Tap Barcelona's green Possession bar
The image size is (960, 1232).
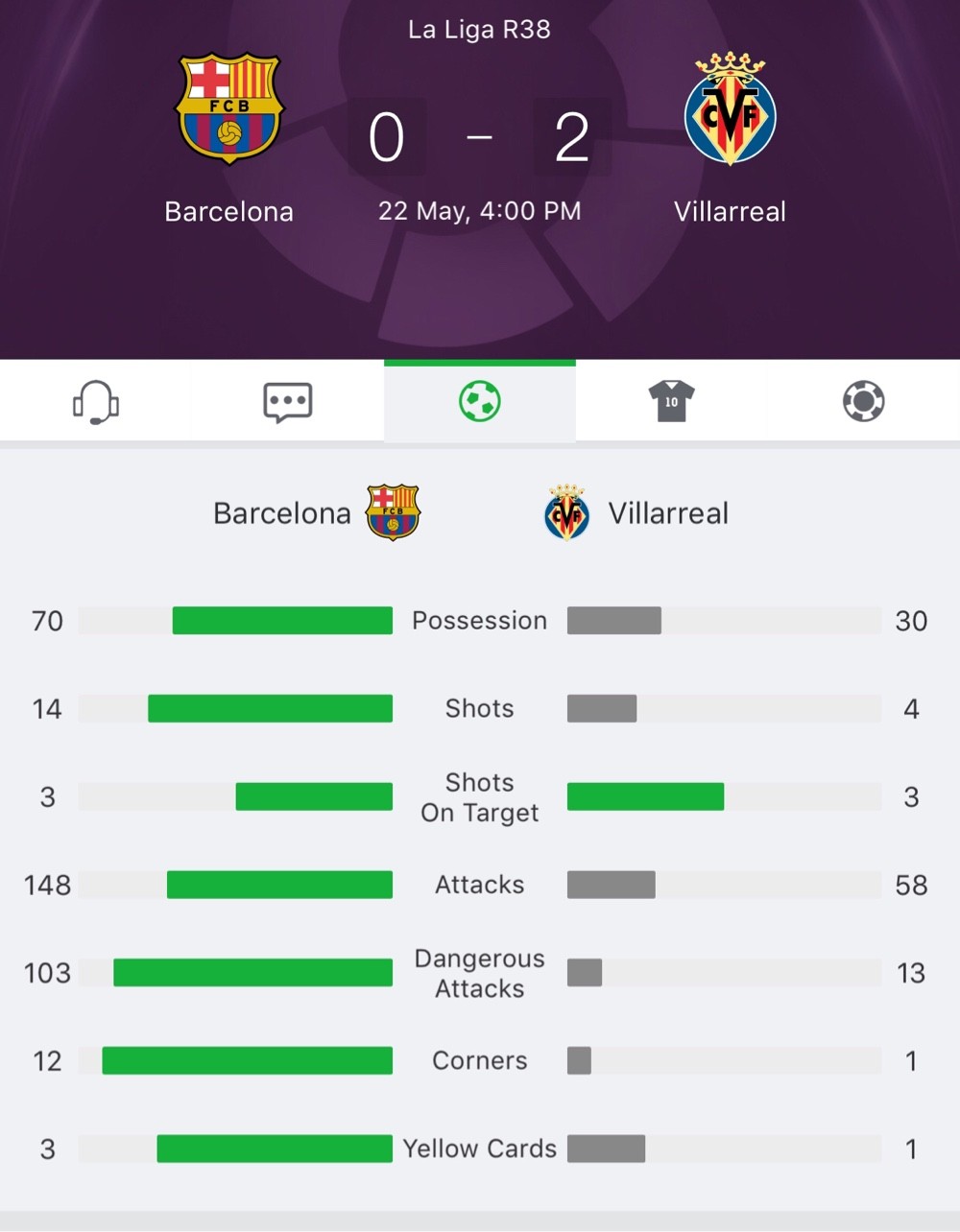[x=282, y=621]
